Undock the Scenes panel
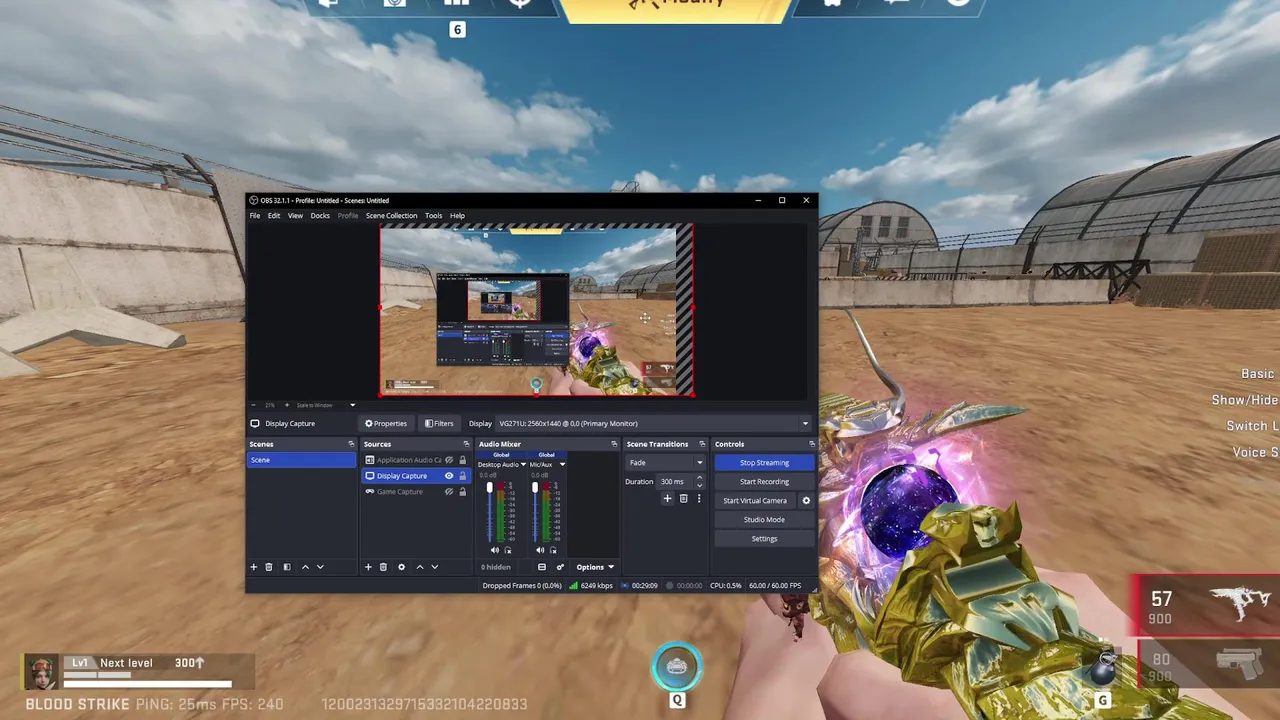The image size is (1280, 720). [x=351, y=444]
